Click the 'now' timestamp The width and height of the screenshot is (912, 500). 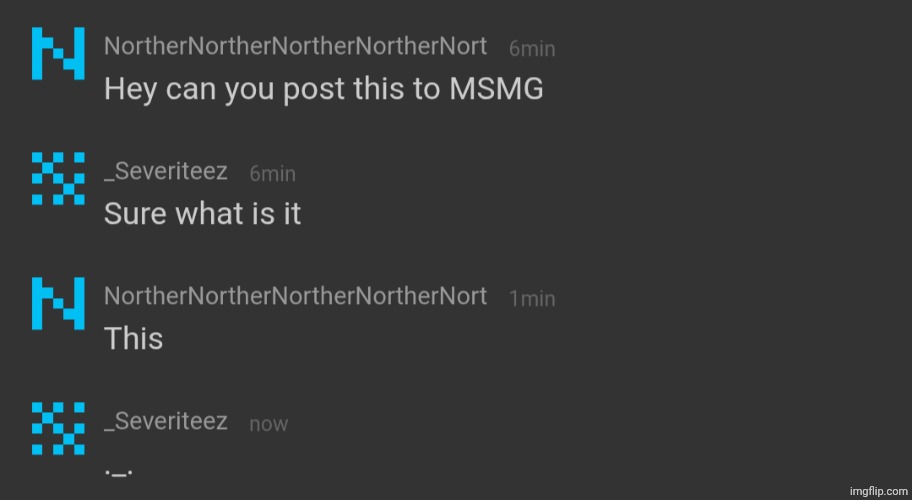tap(268, 424)
